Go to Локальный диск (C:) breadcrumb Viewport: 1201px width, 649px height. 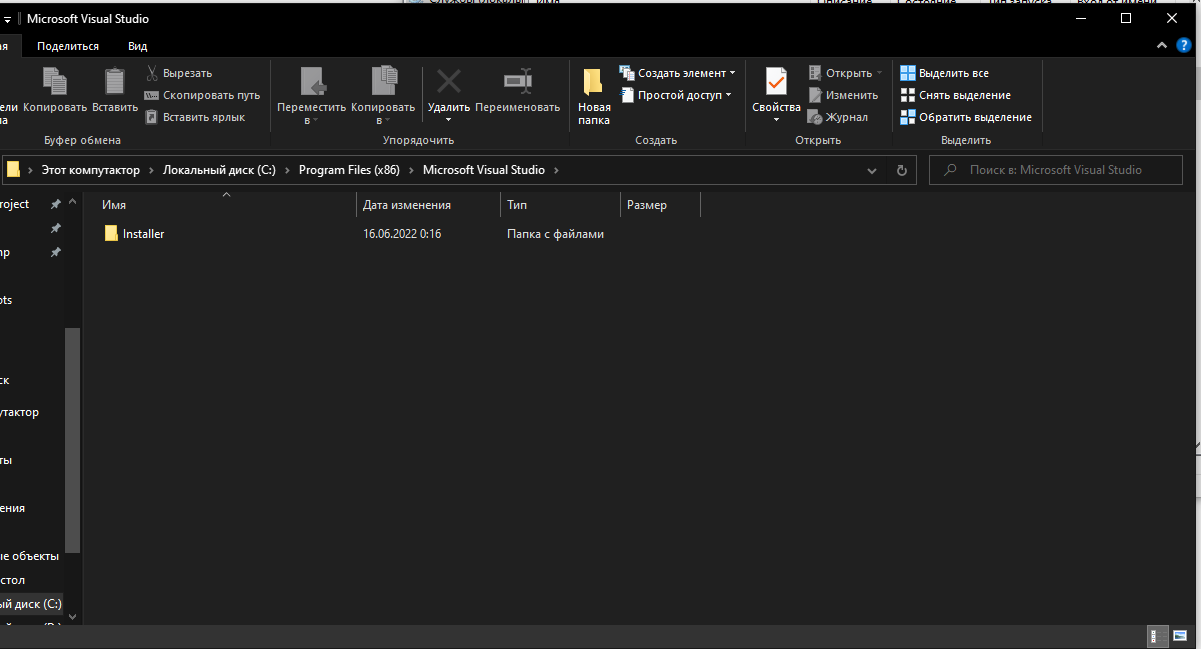[x=219, y=170]
